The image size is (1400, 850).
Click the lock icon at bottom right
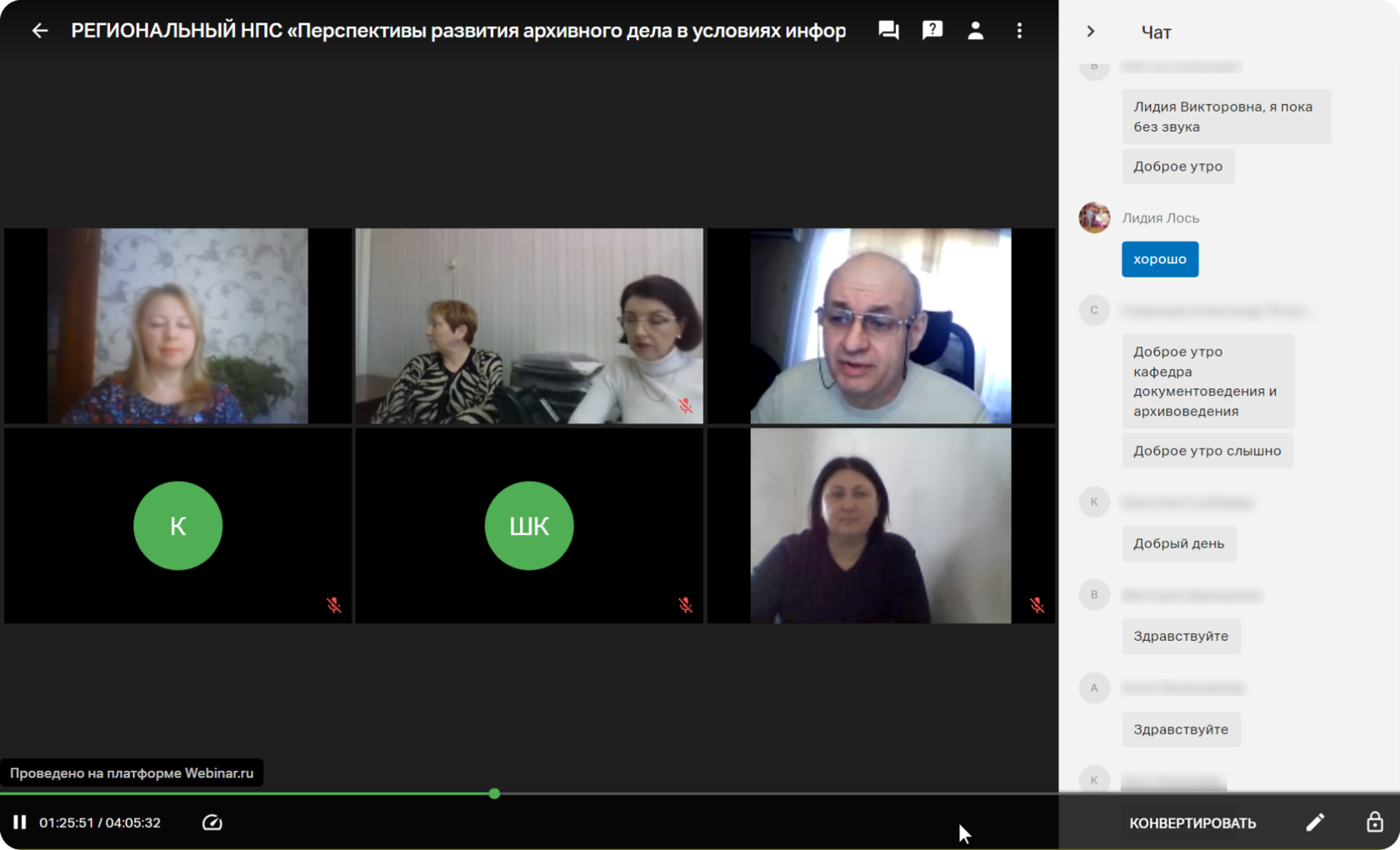click(1374, 822)
